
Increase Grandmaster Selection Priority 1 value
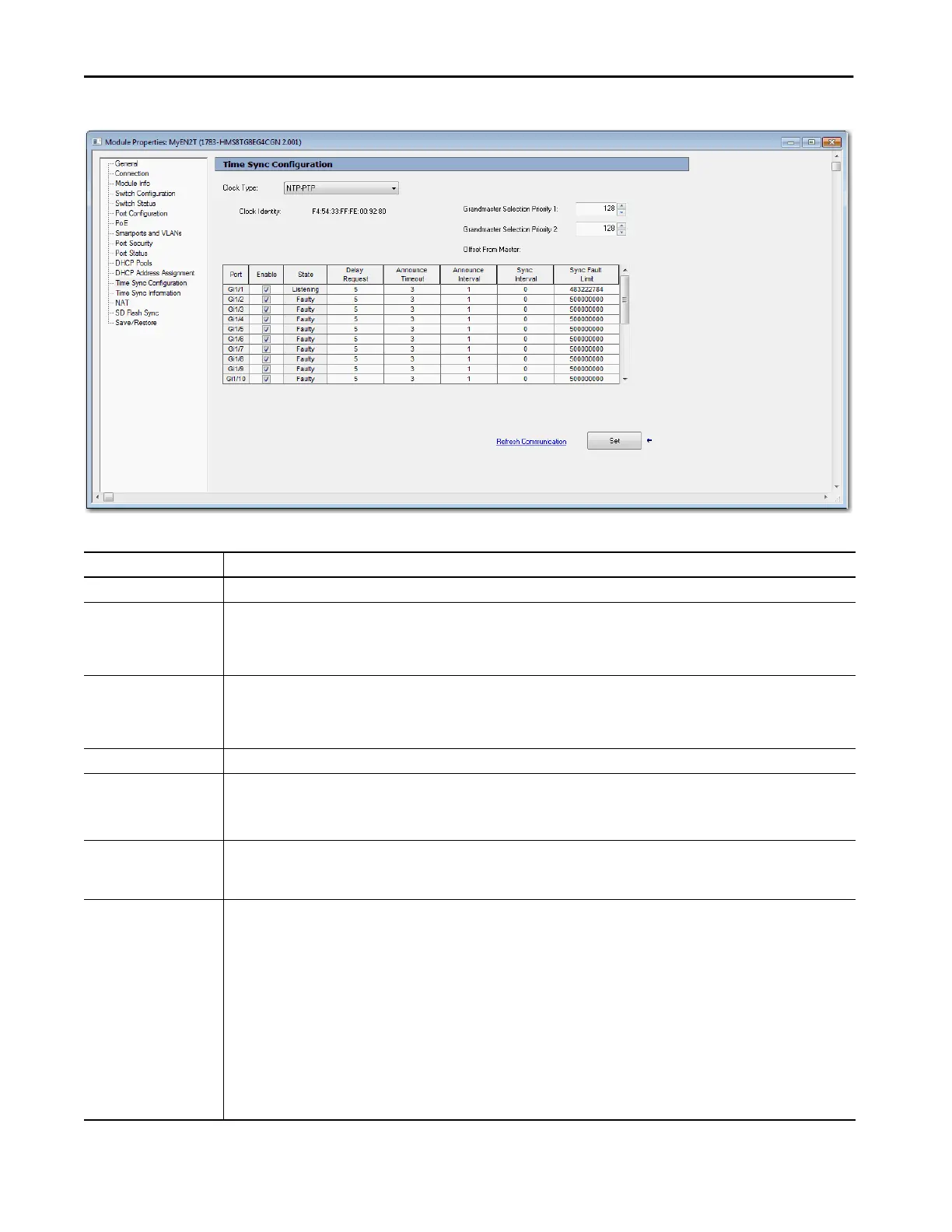[x=621, y=206]
